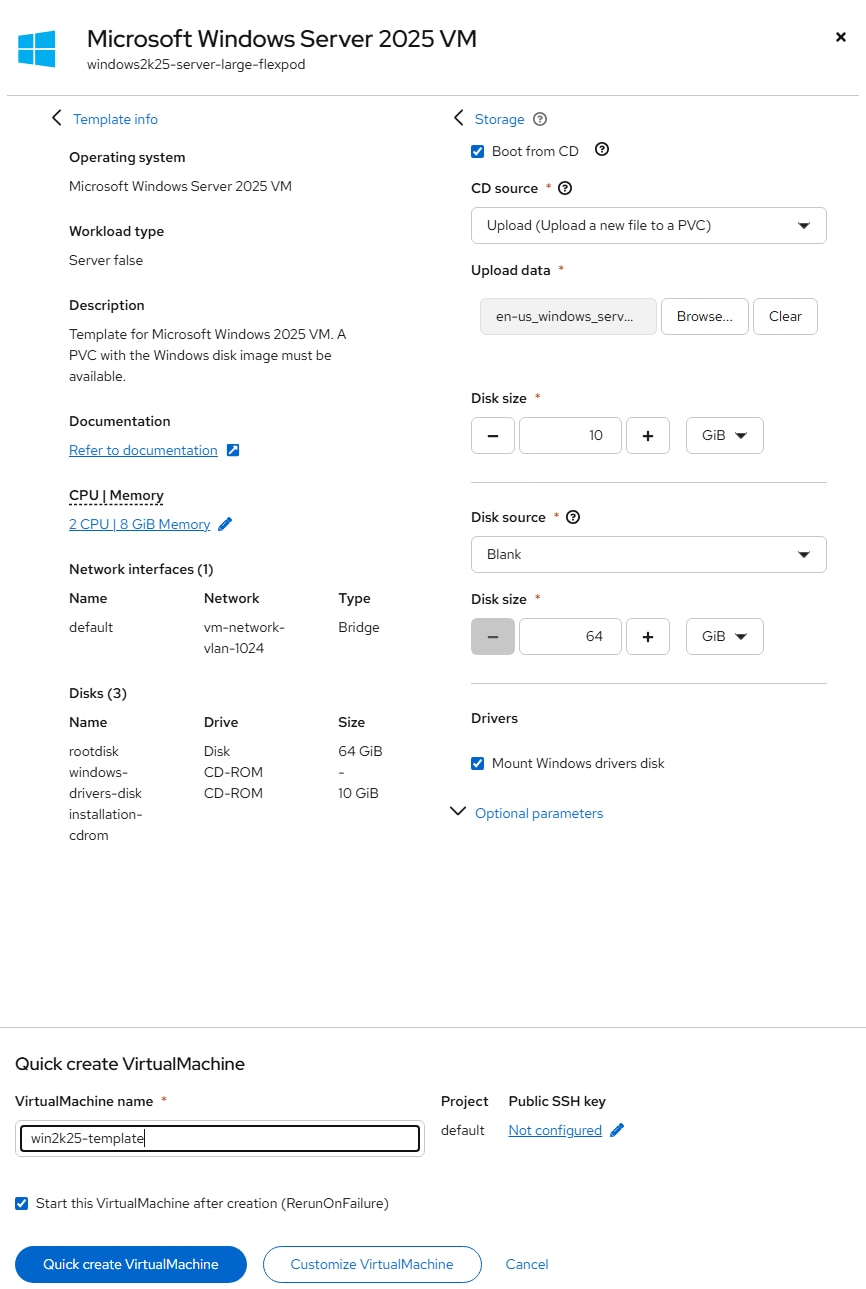Open the CD source help icon

[x=565, y=188]
